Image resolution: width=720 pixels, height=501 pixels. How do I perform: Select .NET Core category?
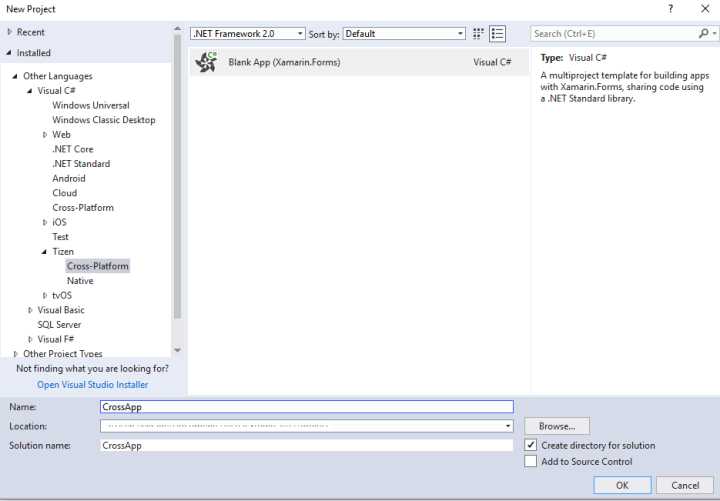73,149
